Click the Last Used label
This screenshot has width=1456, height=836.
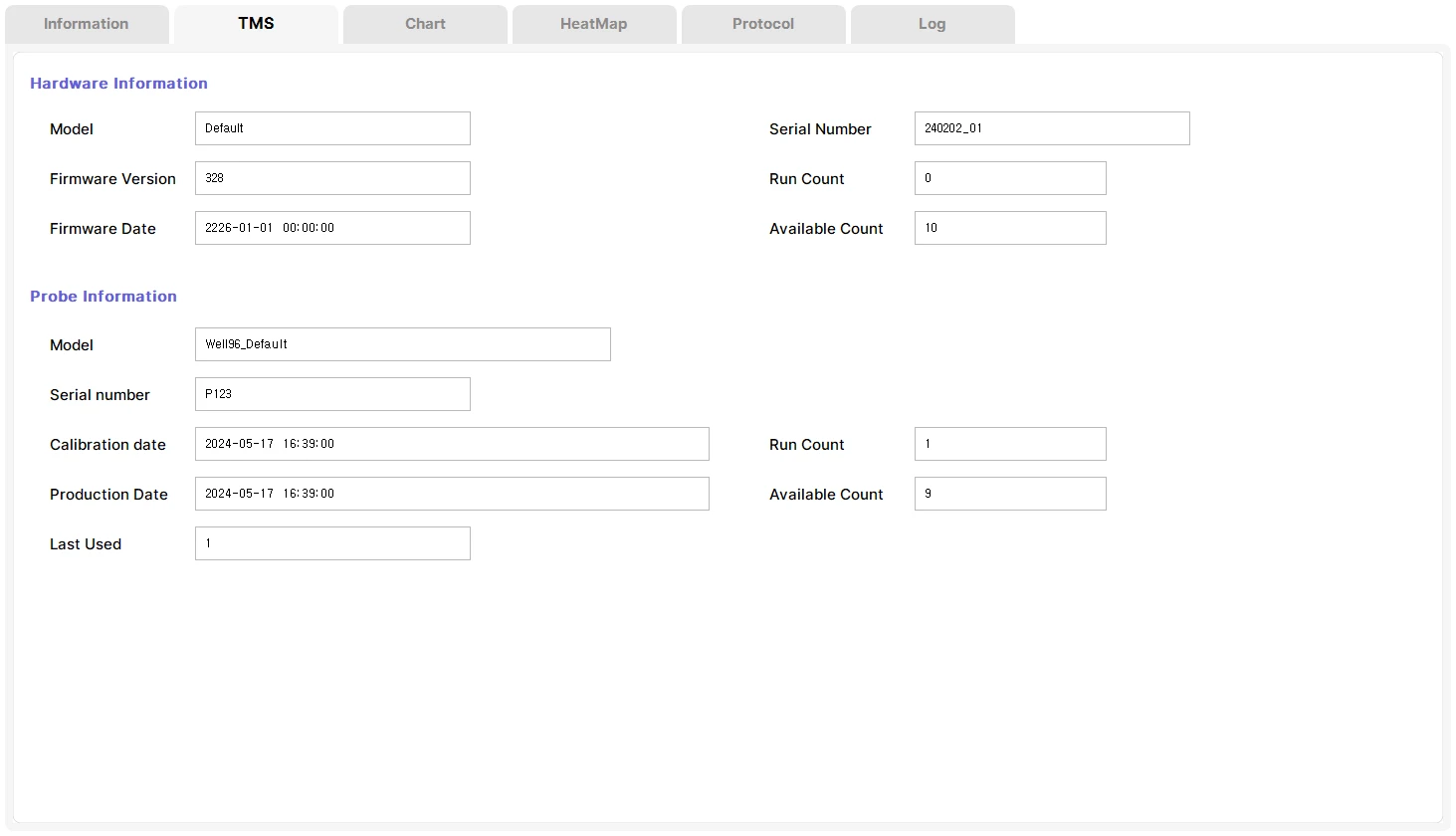pos(86,544)
